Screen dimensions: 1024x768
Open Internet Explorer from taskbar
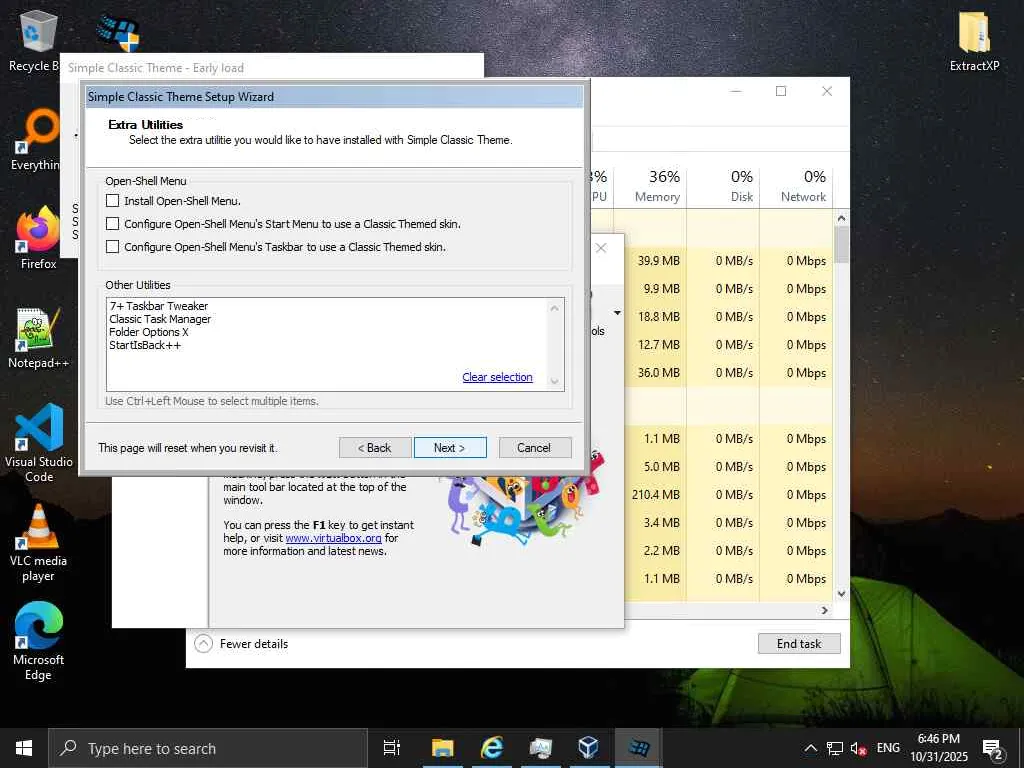pos(492,748)
